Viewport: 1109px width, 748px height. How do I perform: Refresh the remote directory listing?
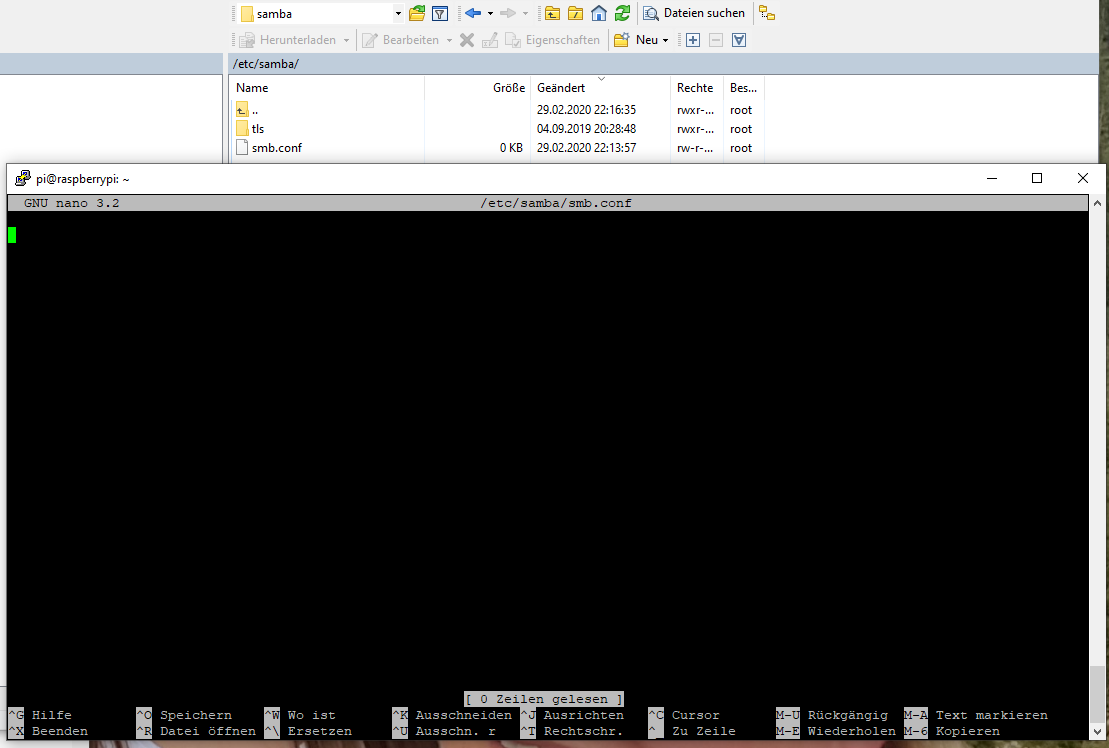tap(622, 13)
